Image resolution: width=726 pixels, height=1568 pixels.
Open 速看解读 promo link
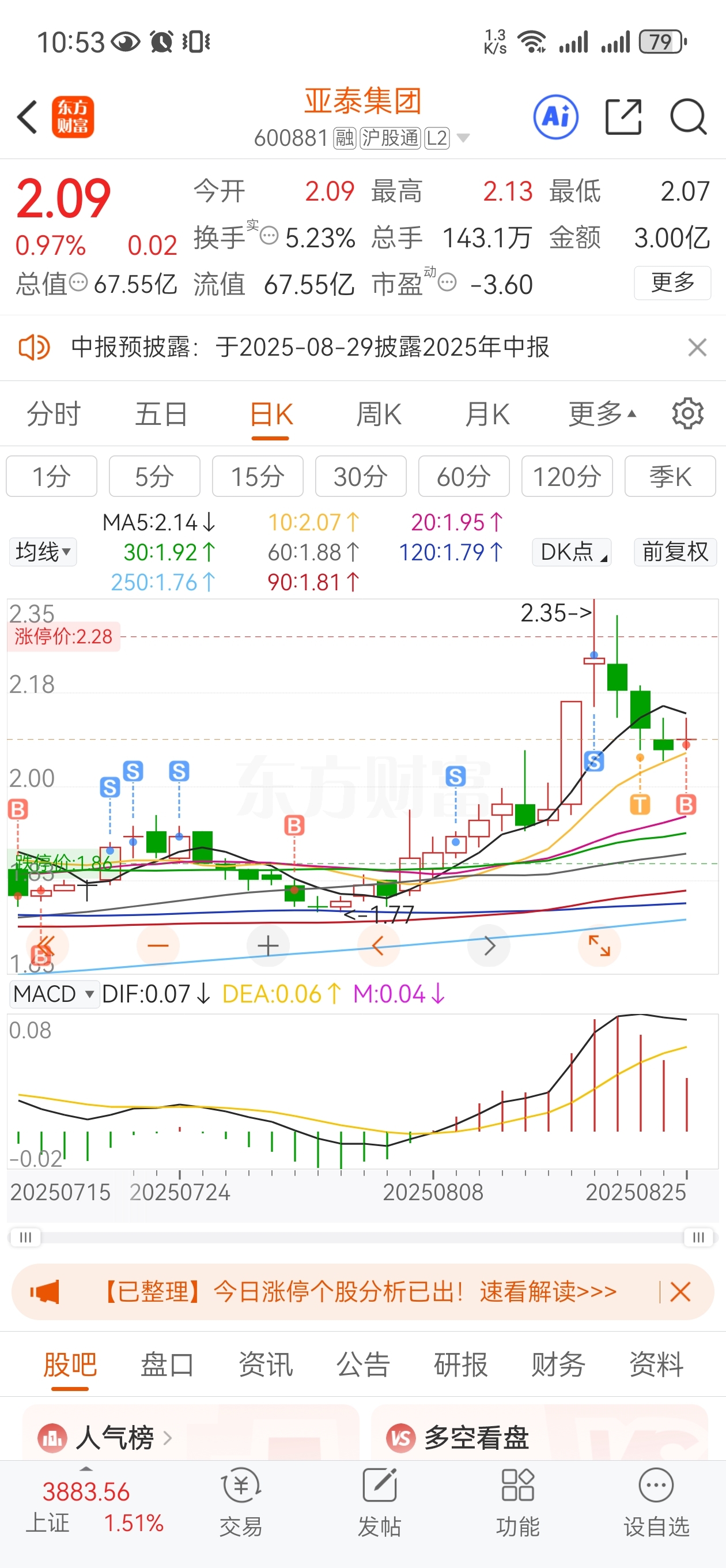548,1291
